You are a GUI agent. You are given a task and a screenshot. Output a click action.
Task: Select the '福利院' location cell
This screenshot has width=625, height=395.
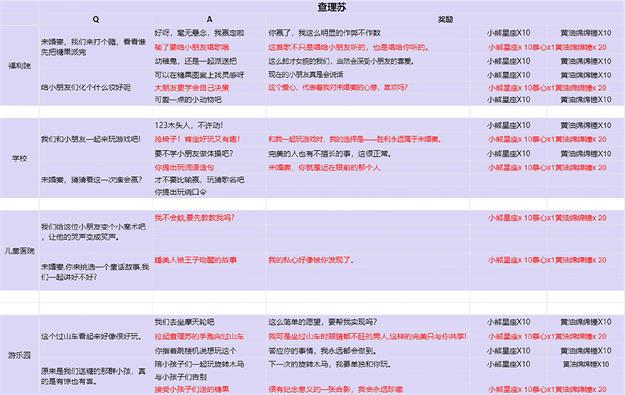click(x=20, y=66)
